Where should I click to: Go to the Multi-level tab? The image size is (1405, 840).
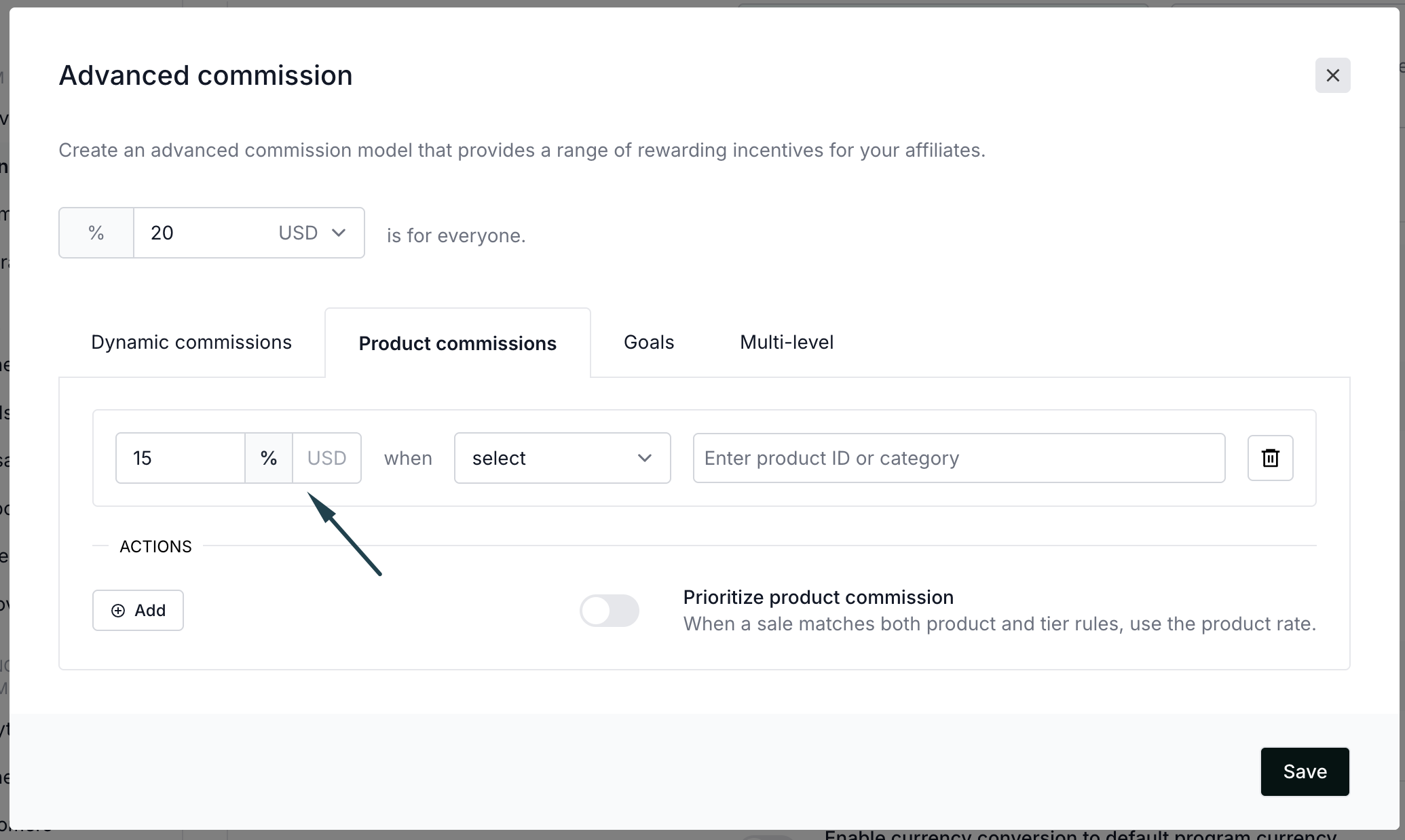787,342
